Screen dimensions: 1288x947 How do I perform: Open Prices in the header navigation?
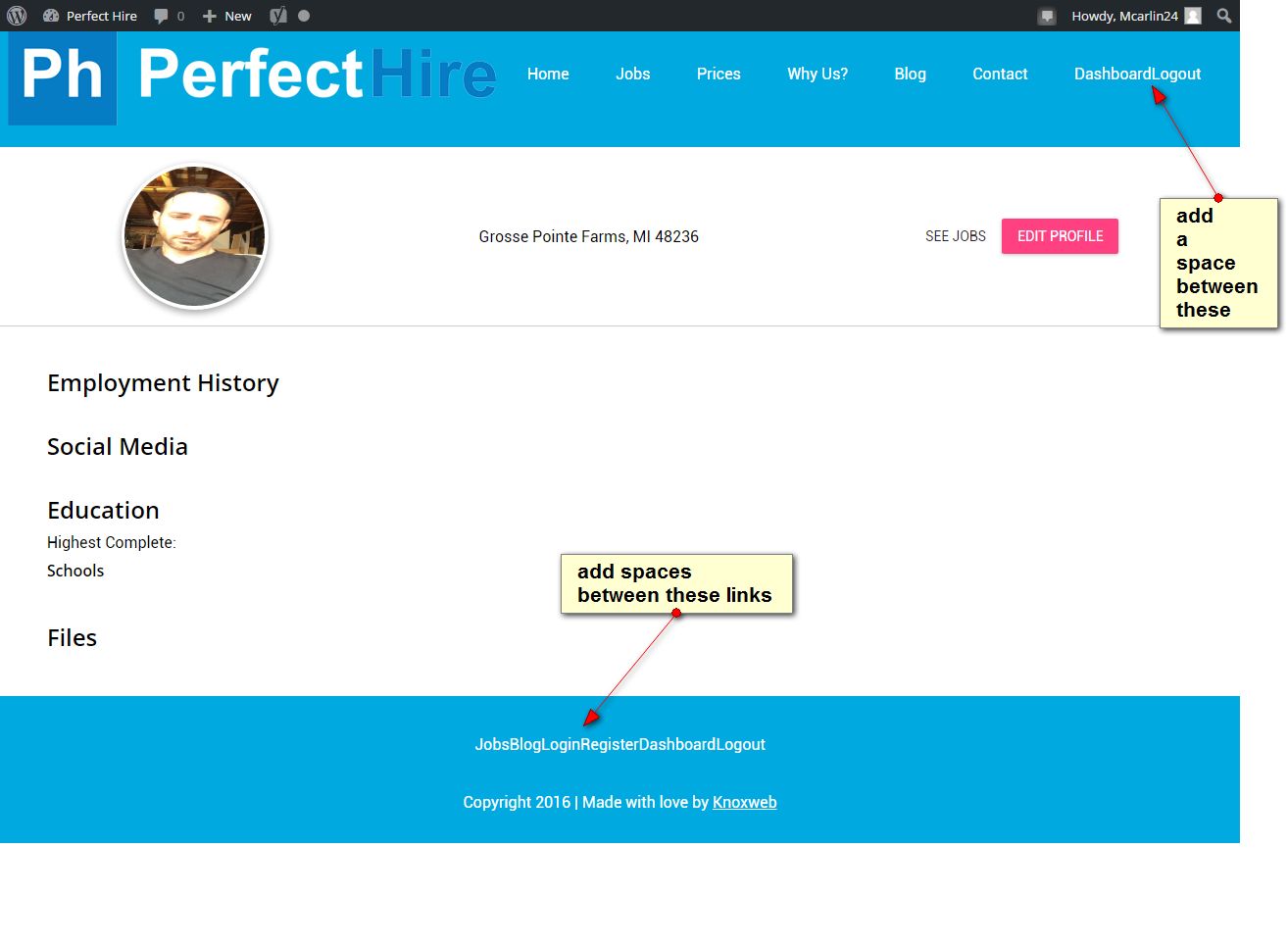click(718, 74)
